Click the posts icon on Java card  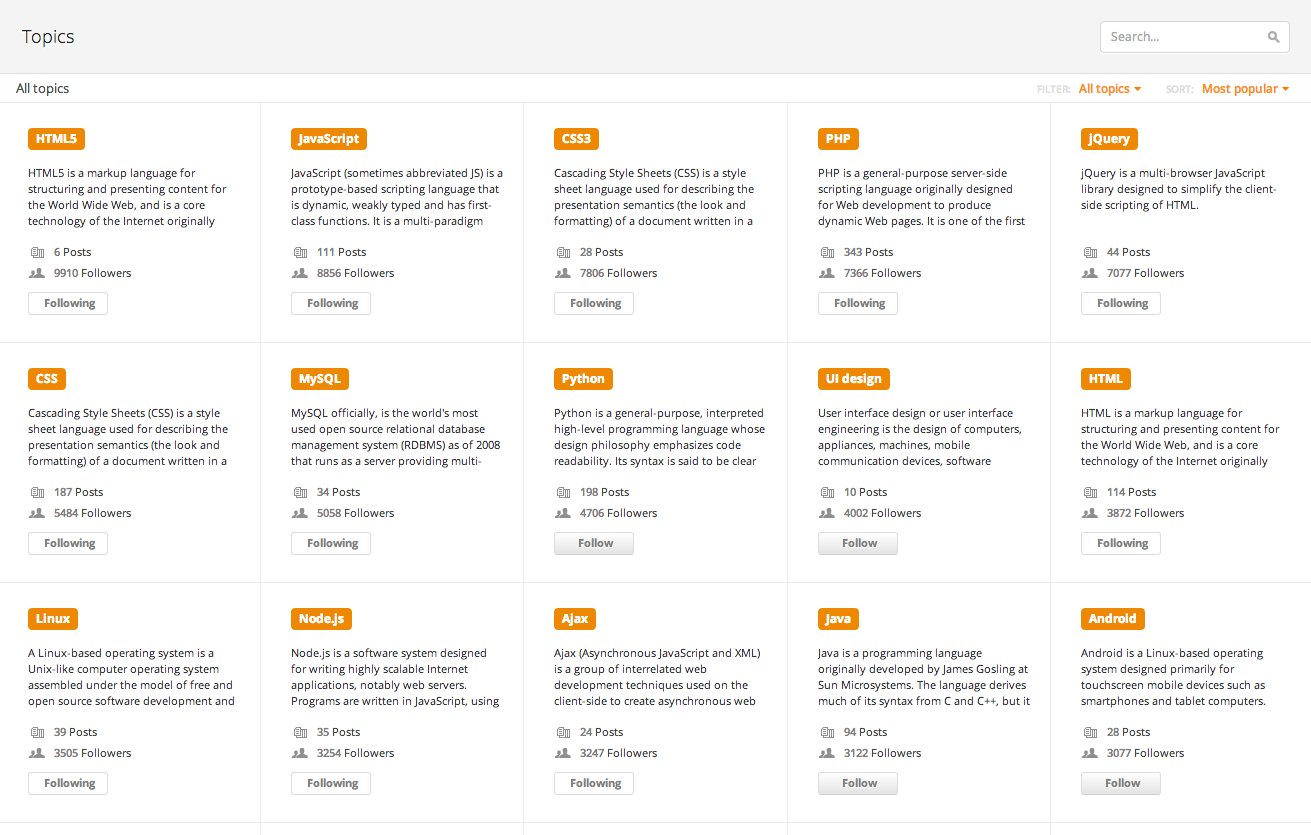[827, 732]
